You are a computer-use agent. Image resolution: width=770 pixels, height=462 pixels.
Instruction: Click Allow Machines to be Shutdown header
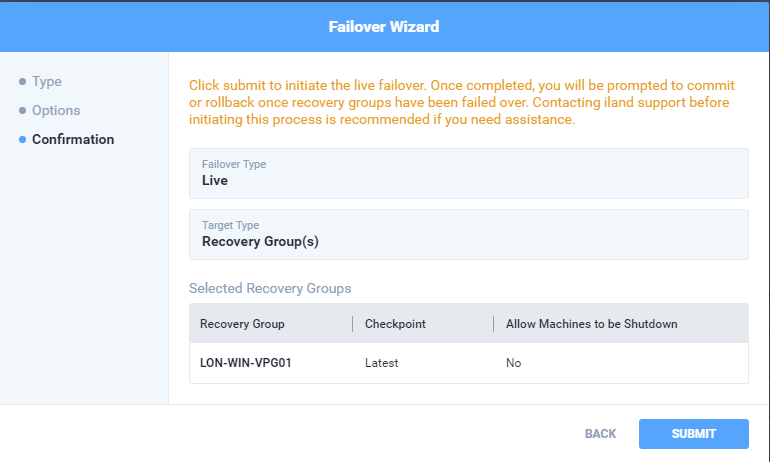[591, 324]
